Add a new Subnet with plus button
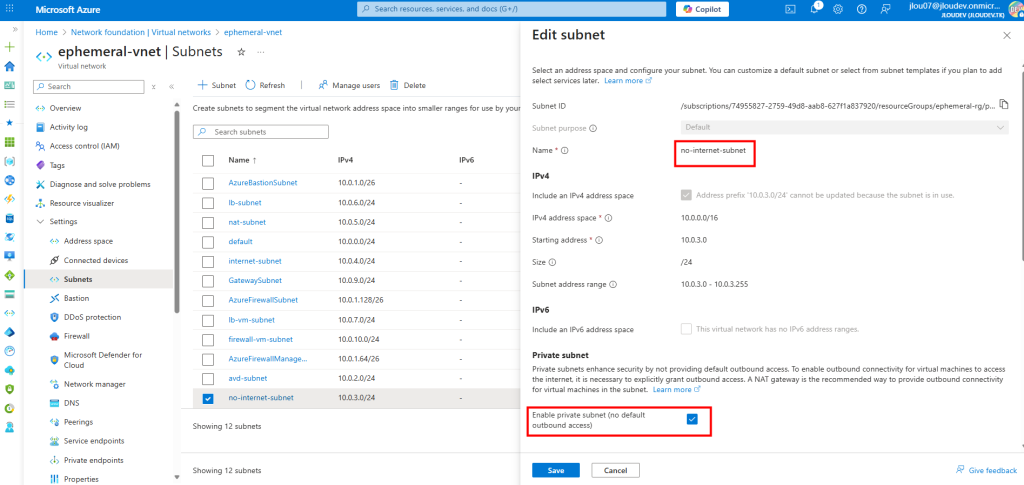This screenshot has width=1024, height=485. [x=216, y=85]
